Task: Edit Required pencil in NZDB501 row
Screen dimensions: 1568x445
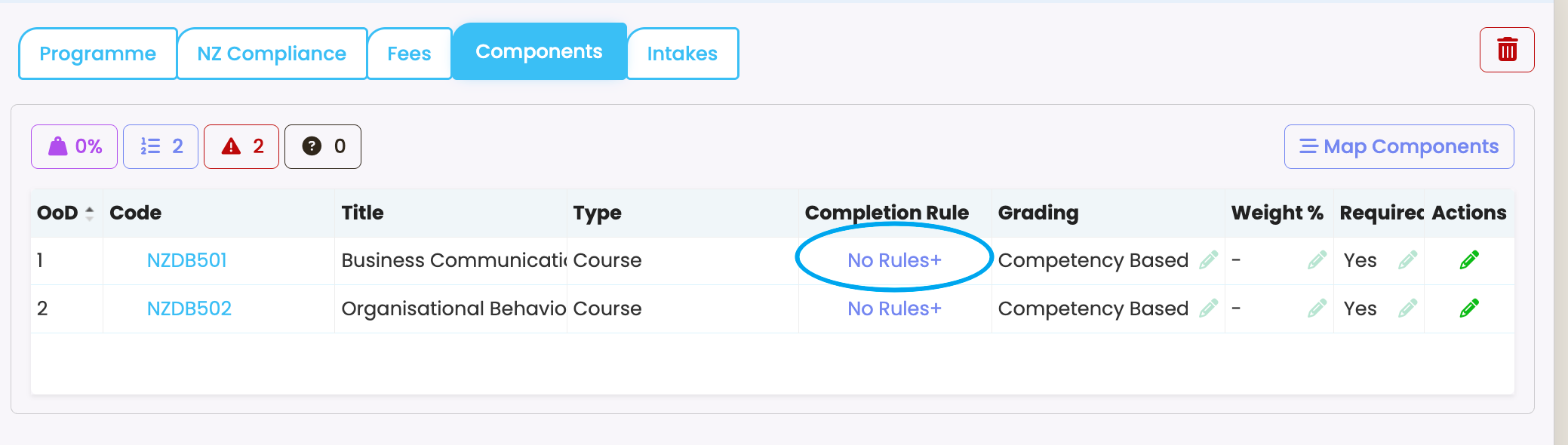Action: [x=1407, y=260]
